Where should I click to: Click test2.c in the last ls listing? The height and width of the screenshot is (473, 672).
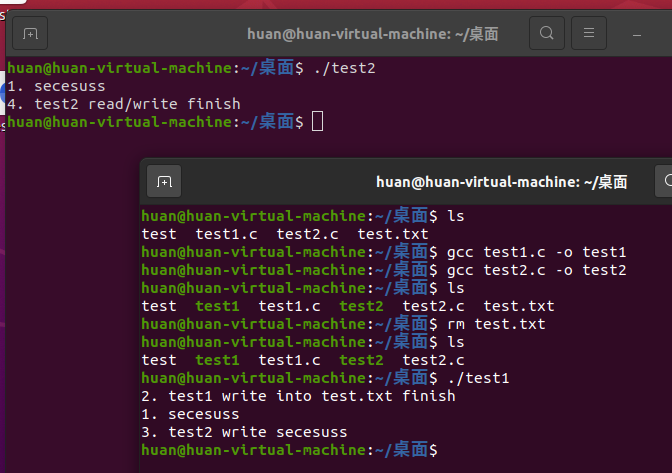pyautogui.click(x=433, y=360)
